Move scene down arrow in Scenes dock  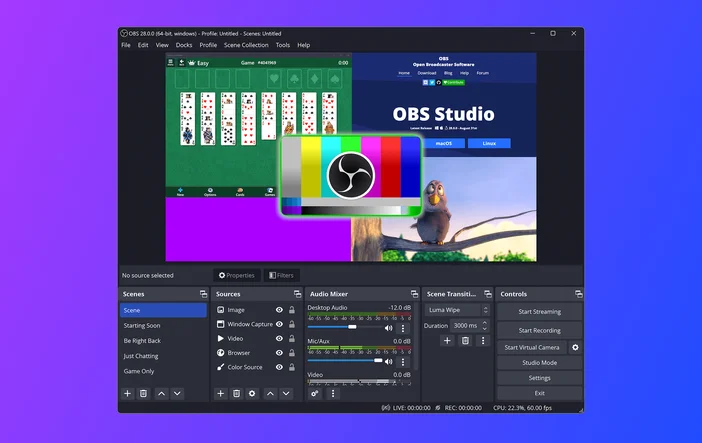click(177, 393)
